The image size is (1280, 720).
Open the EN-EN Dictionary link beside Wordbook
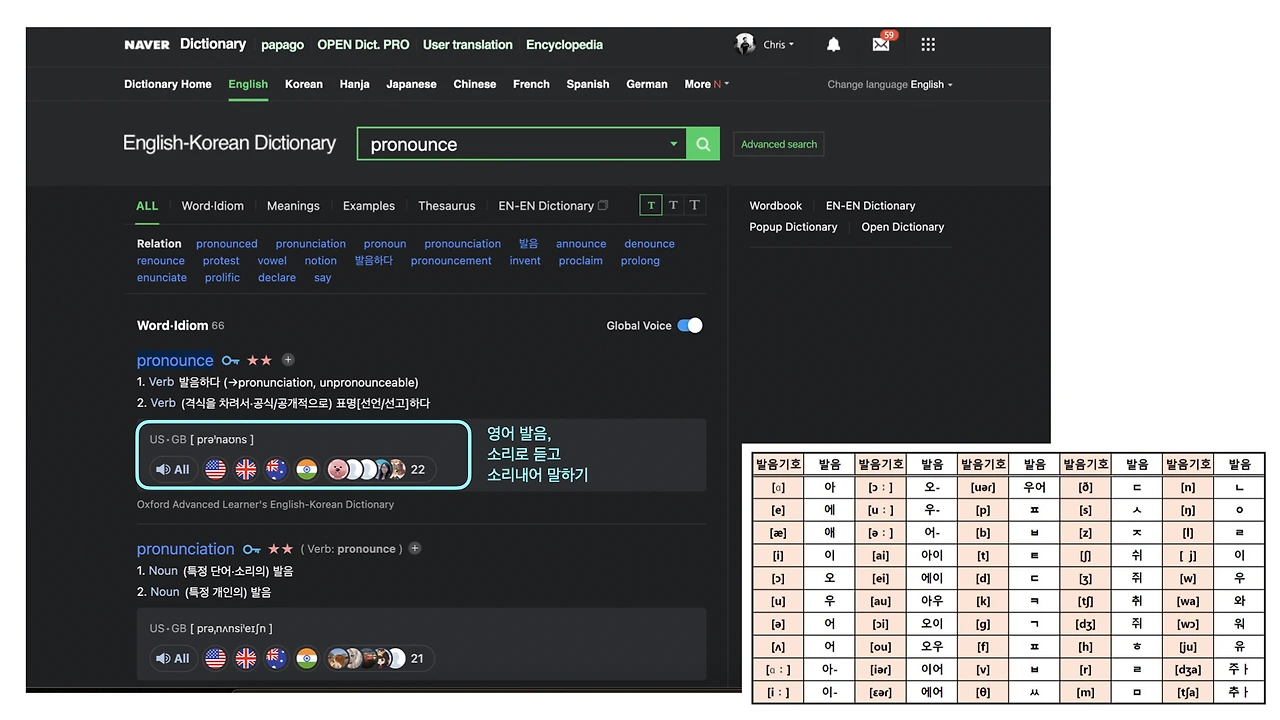tap(870, 206)
